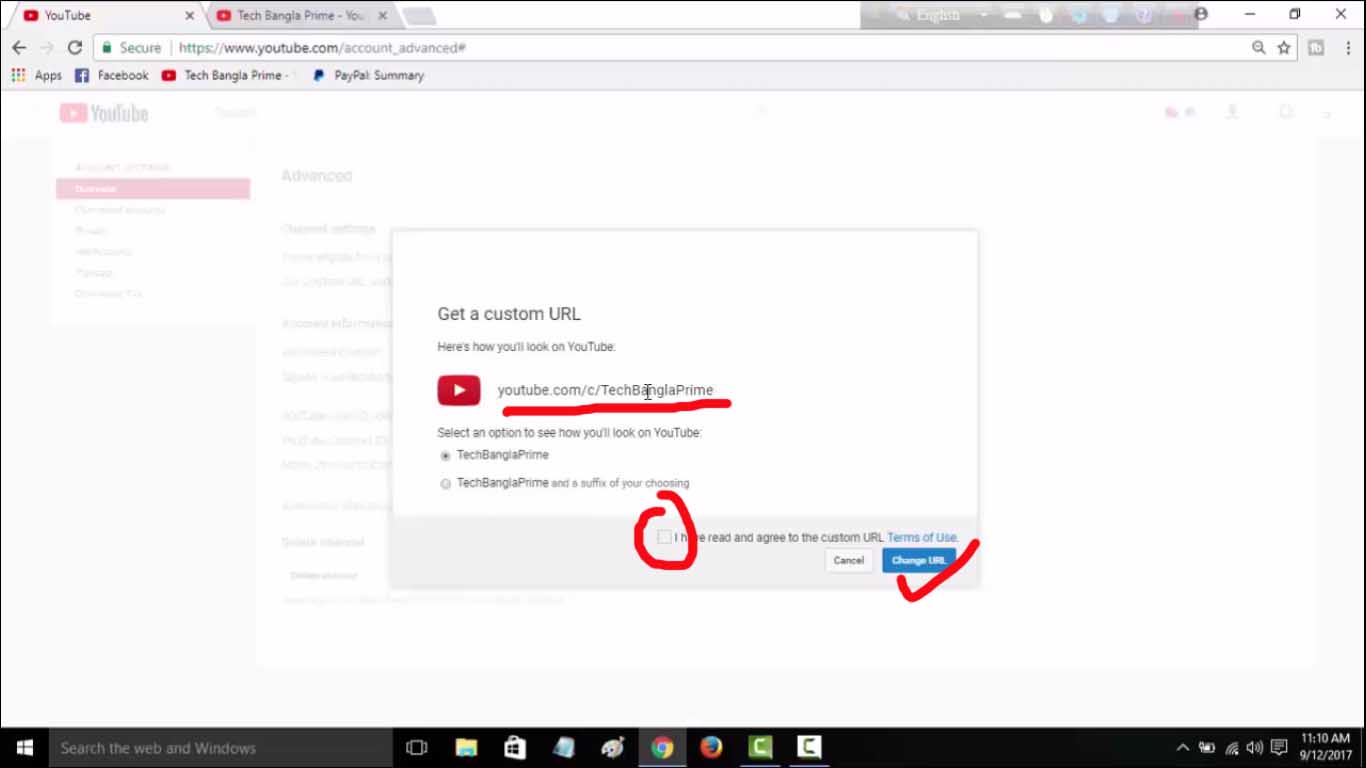Open the volume speaker tray icon
This screenshot has width=1366, height=768.
(1255, 747)
